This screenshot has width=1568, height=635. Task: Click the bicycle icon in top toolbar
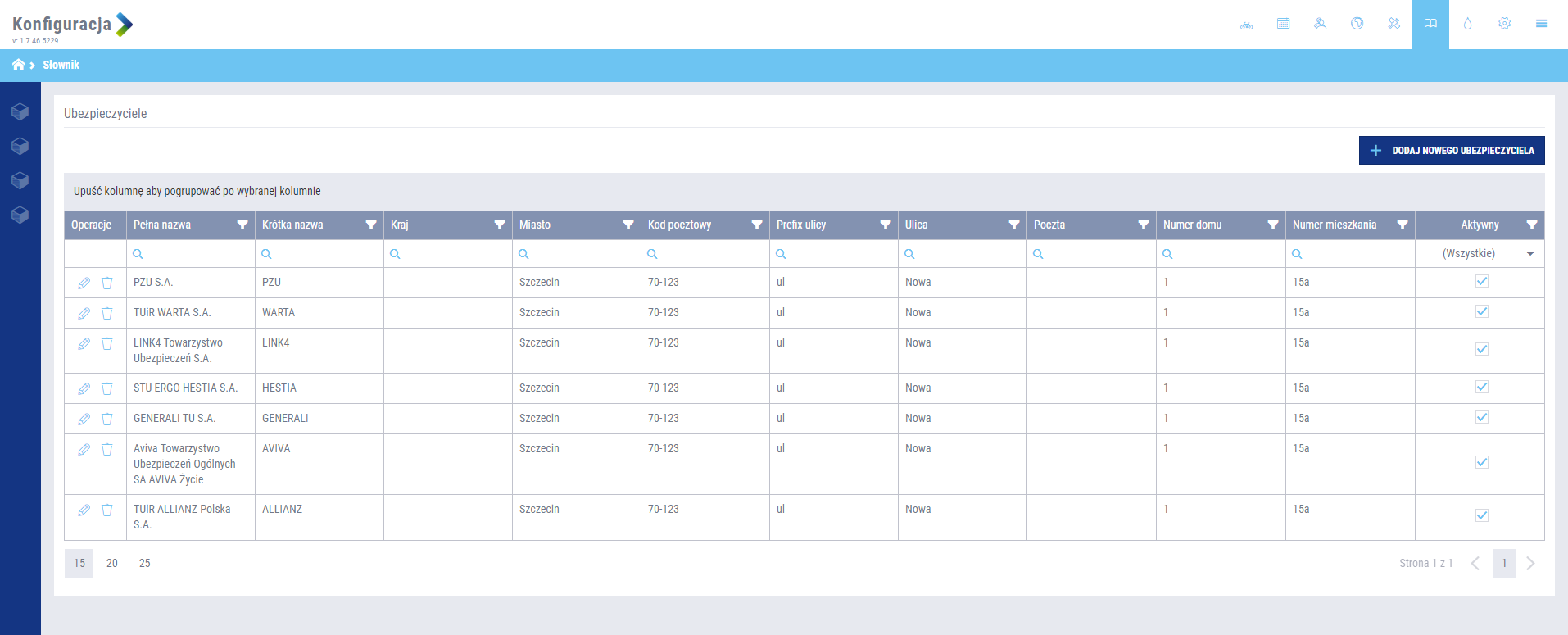(1246, 25)
